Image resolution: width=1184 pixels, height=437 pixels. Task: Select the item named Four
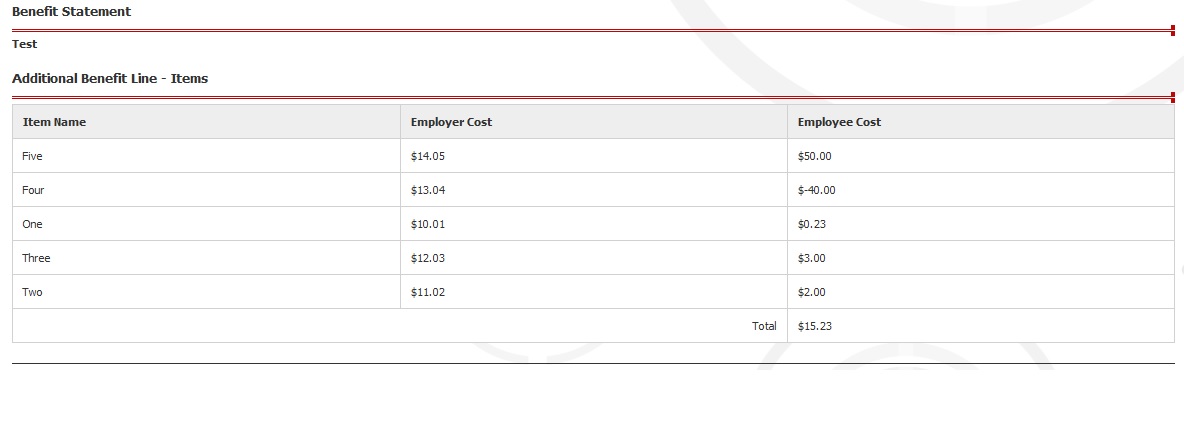[33, 190]
